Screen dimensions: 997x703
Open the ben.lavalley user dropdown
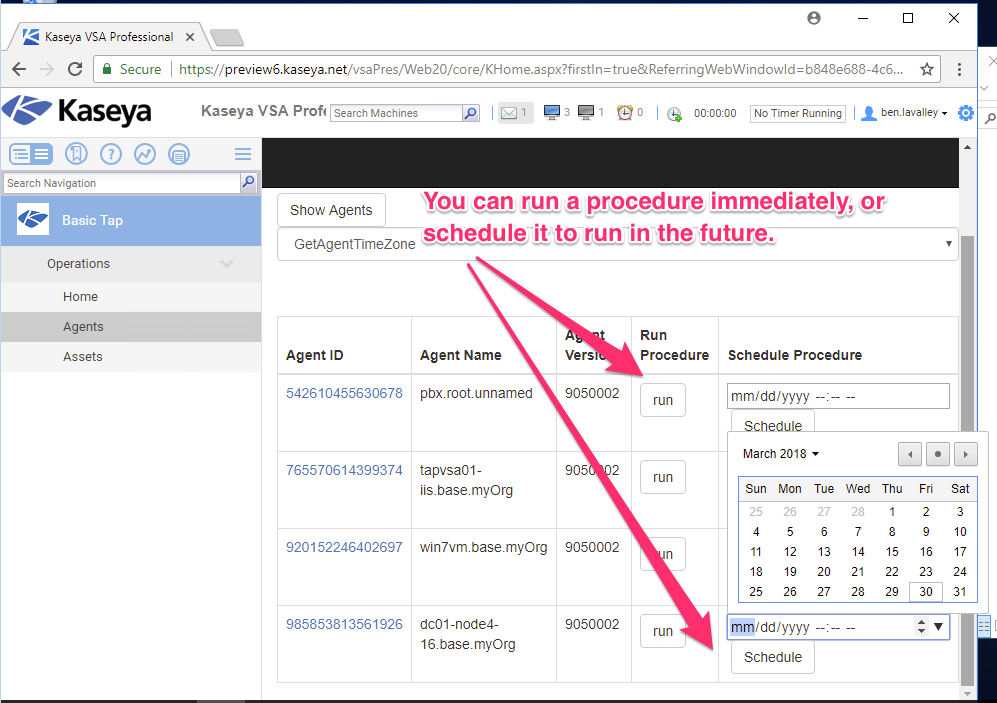pyautogui.click(x=914, y=113)
